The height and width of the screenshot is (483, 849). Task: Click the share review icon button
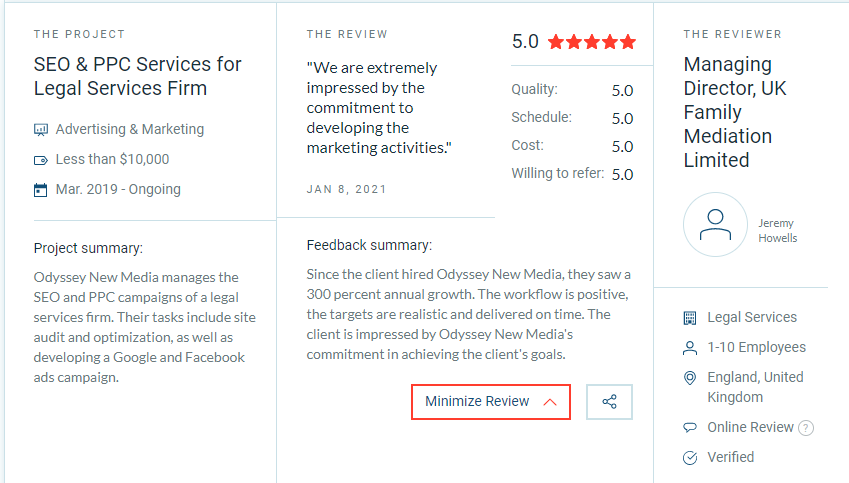(x=609, y=402)
